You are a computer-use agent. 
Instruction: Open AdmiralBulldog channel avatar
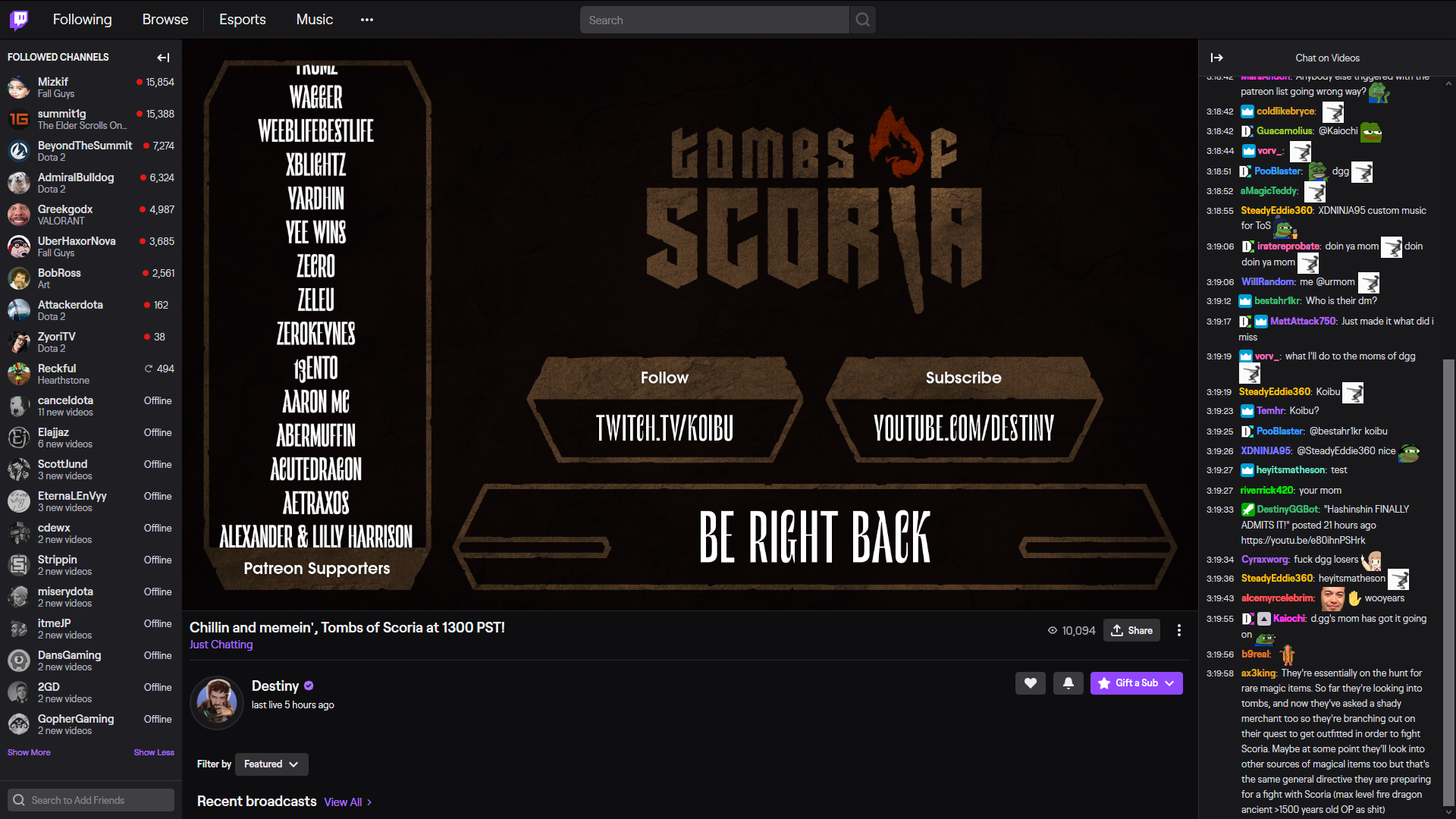click(x=19, y=183)
